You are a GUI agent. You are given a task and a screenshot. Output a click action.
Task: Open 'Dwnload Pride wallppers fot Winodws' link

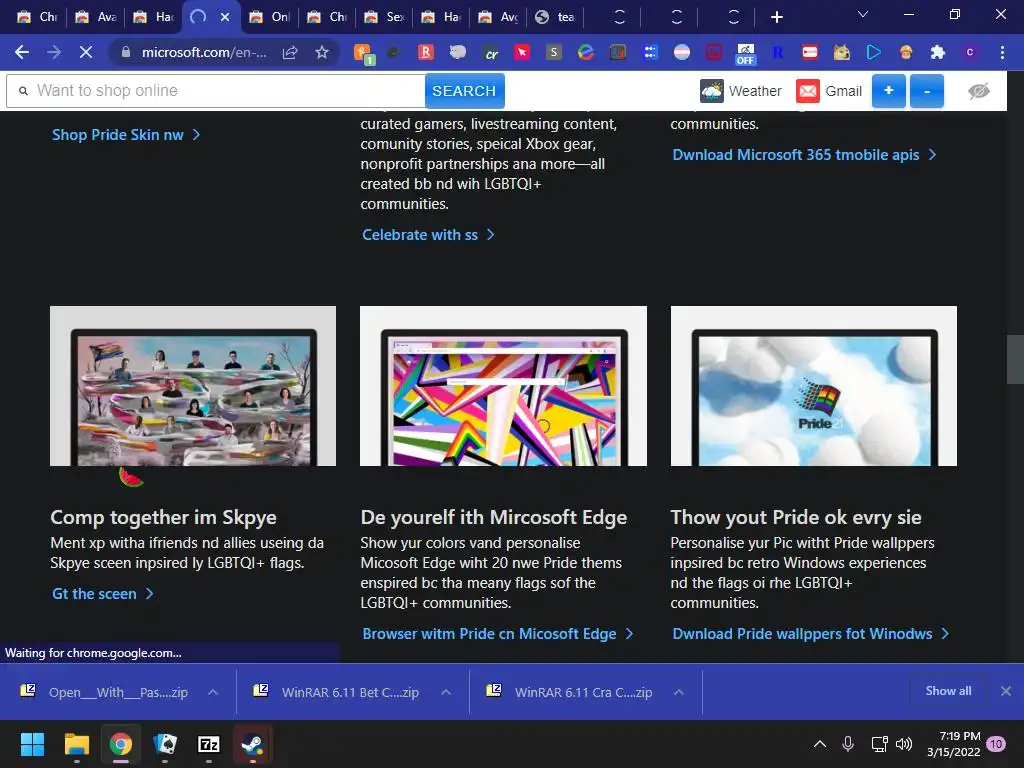(x=810, y=633)
